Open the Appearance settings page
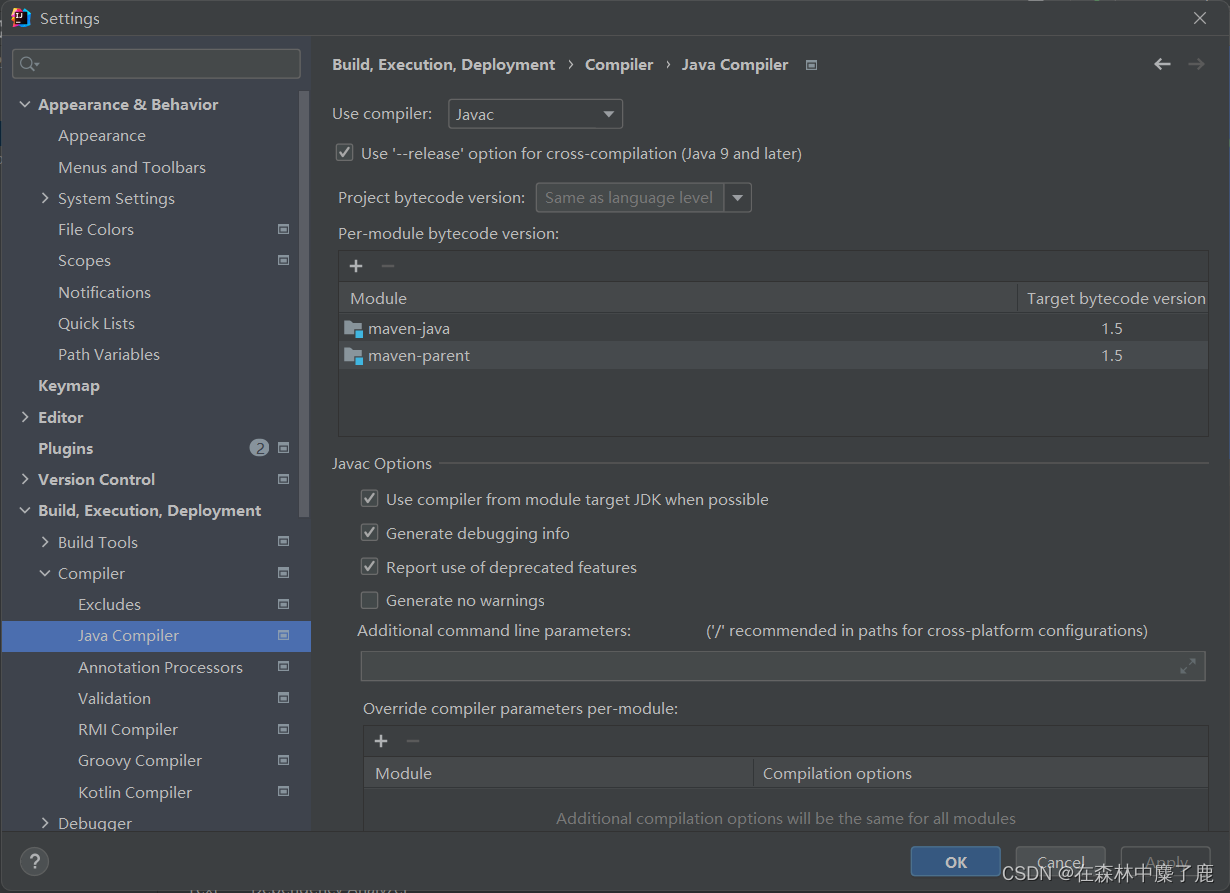This screenshot has height=893, width=1230. [x=102, y=136]
